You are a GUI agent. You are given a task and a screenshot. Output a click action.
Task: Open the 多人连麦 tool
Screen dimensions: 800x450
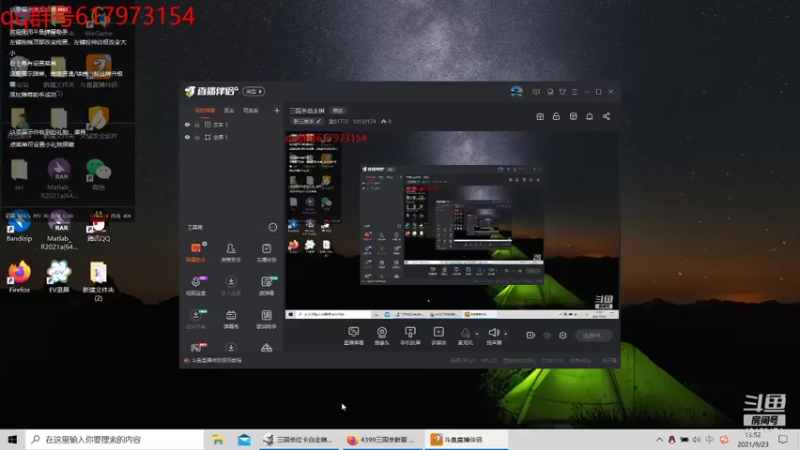pos(231,286)
